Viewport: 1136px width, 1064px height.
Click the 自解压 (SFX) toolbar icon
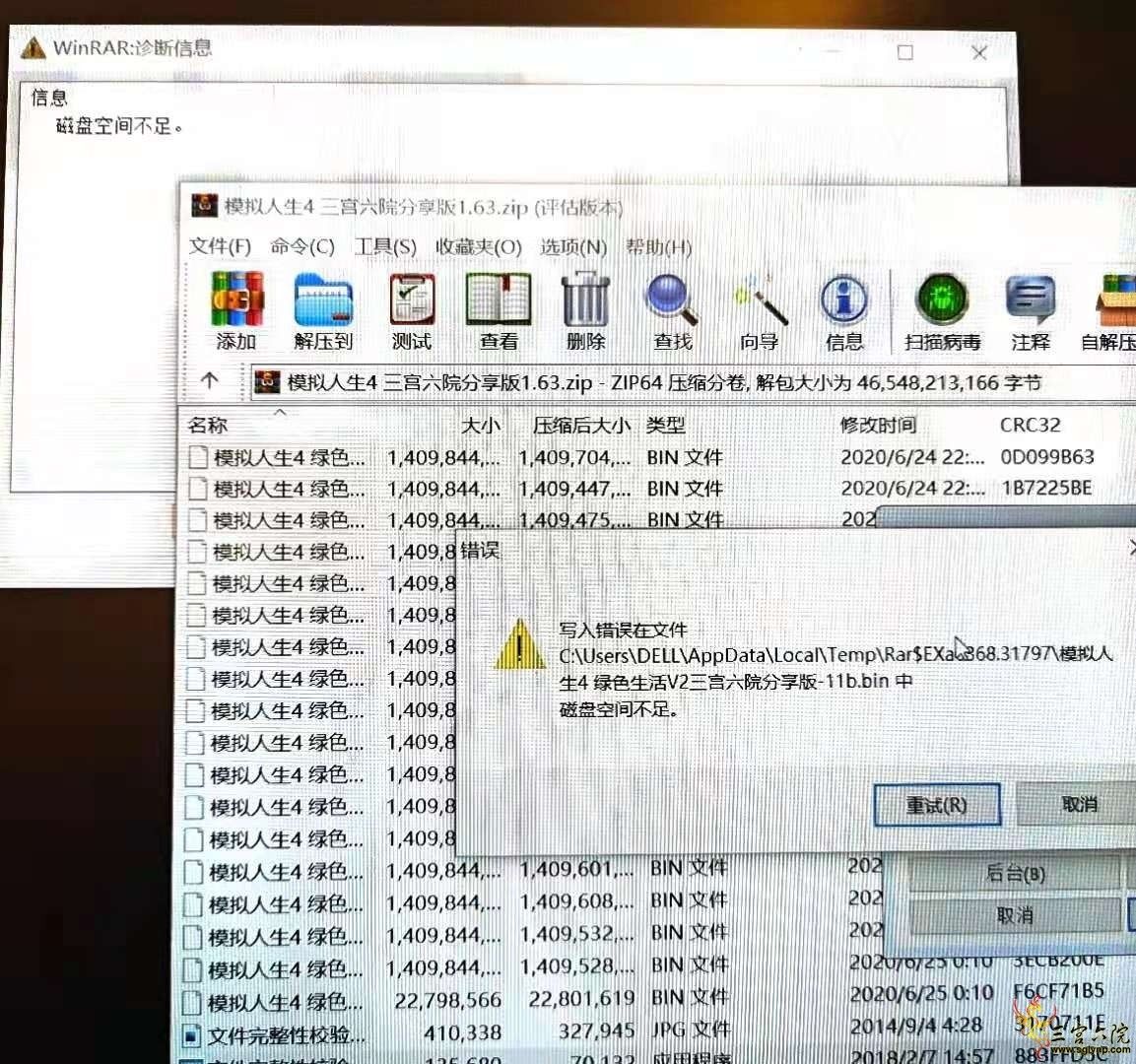tap(1117, 300)
